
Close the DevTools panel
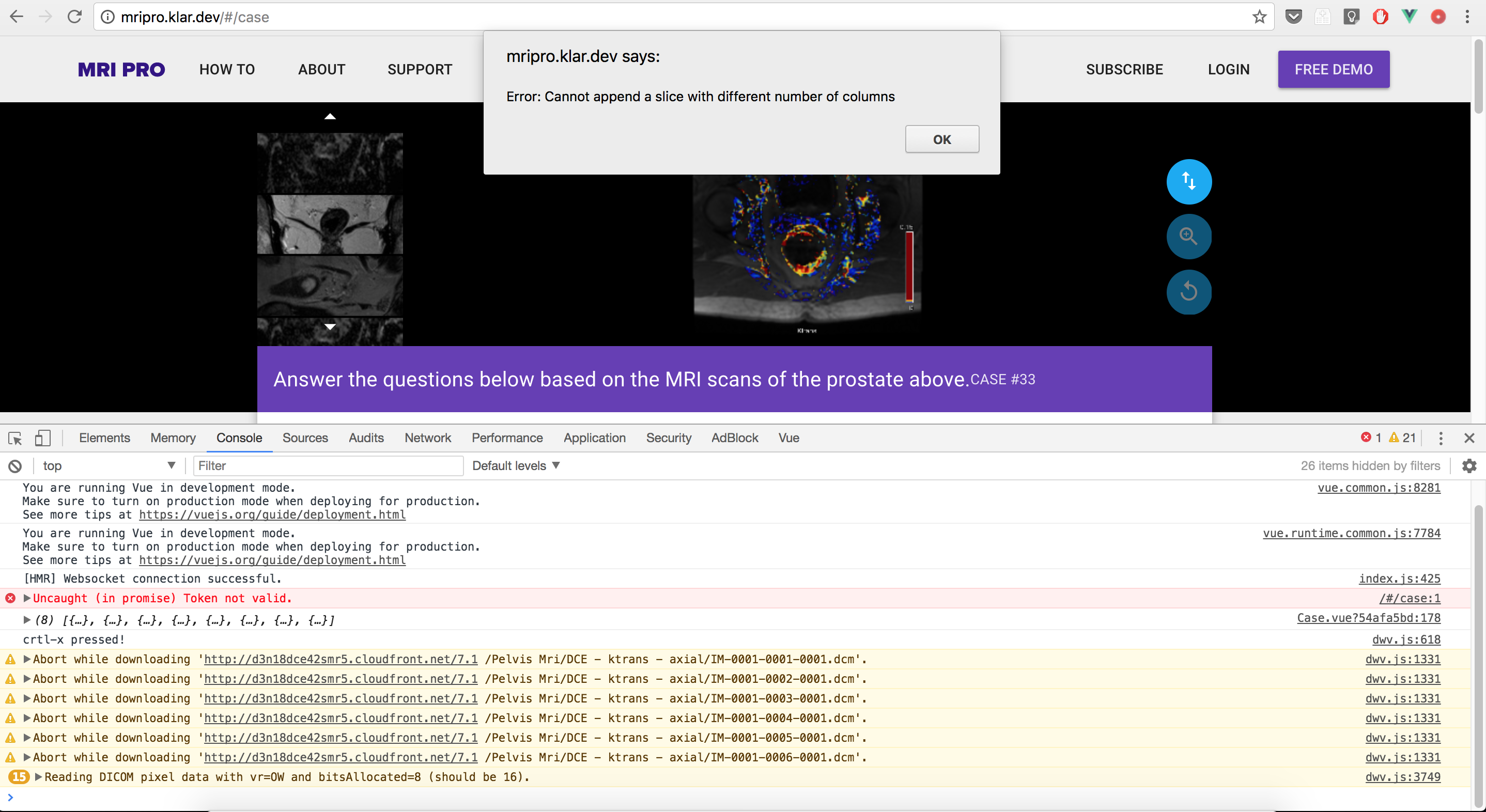pyautogui.click(x=1469, y=439)
